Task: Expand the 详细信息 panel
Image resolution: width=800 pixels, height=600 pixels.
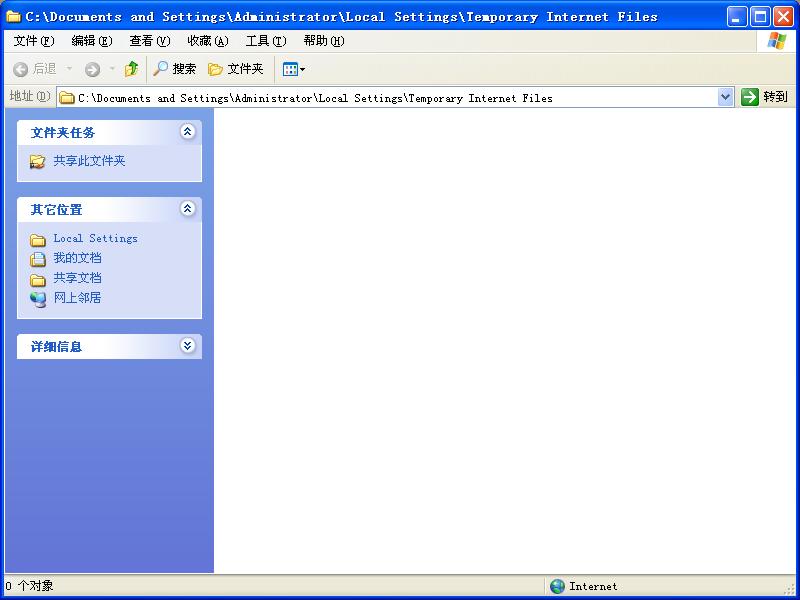Action: tap(187, 345)
